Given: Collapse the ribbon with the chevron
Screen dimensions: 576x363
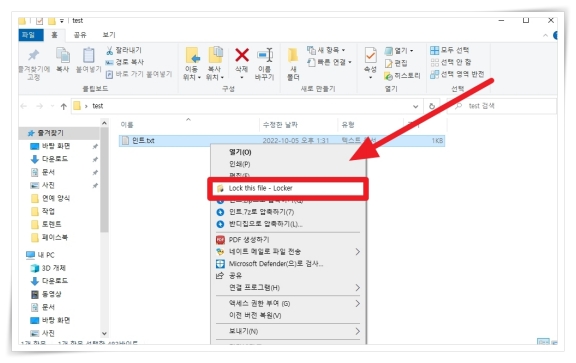Looking at the screenshot, I should click(x=545, y=35).
